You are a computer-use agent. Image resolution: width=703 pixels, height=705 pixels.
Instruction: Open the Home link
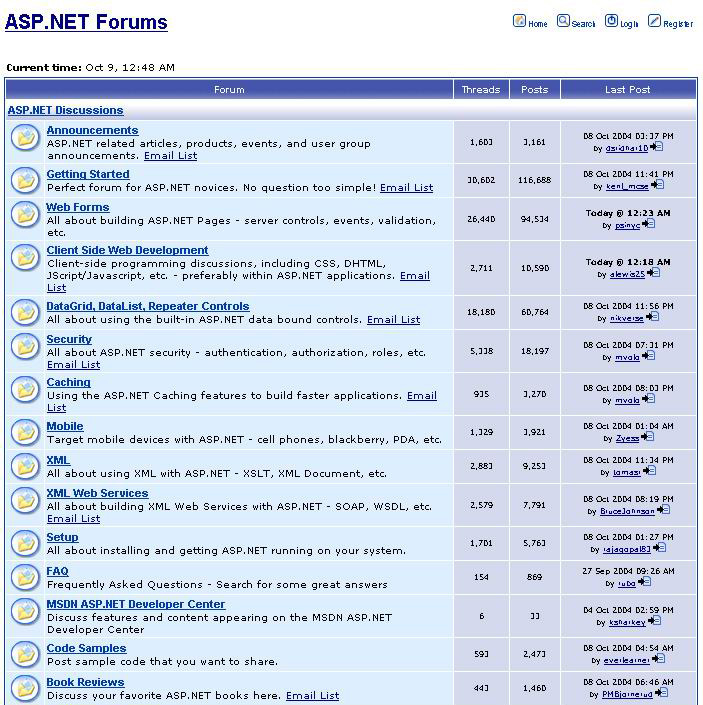(538, 24)
